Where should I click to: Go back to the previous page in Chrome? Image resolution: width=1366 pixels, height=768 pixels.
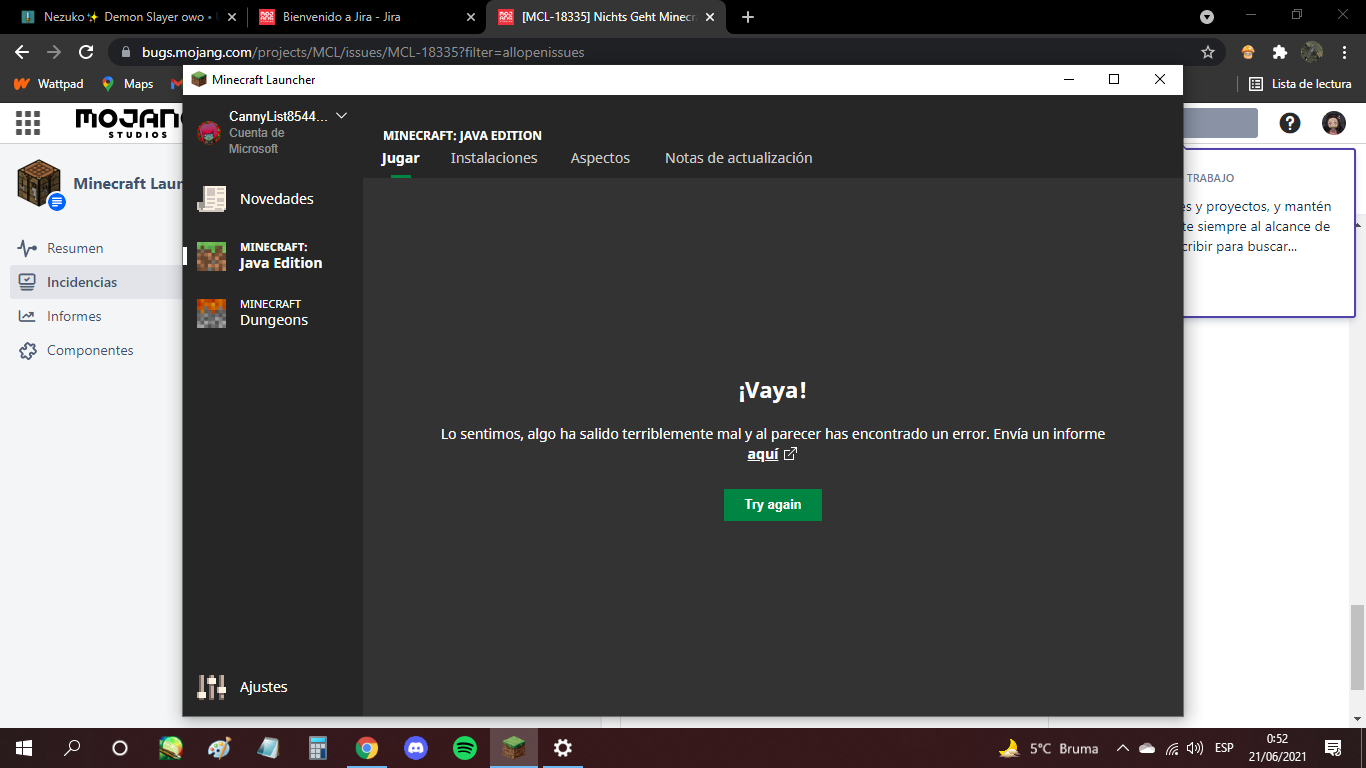[x=22, y=52]
